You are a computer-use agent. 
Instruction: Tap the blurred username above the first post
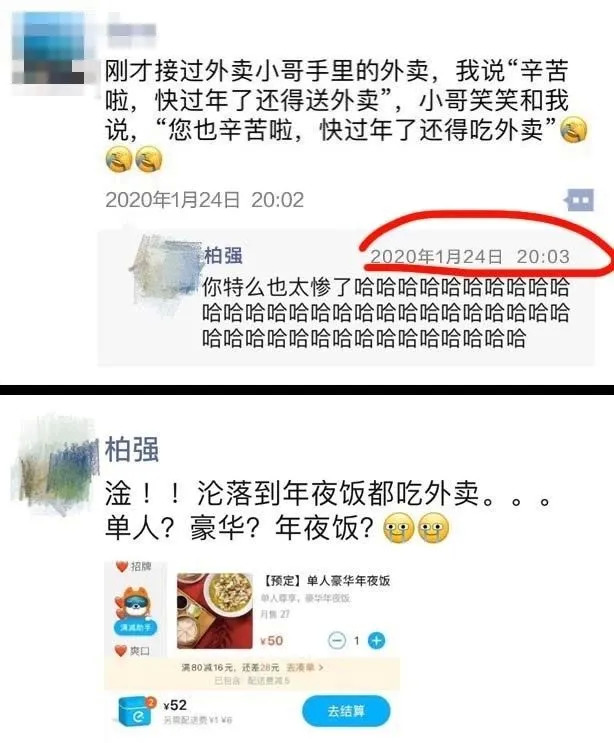pyautogui.click(x=132, y=30)
